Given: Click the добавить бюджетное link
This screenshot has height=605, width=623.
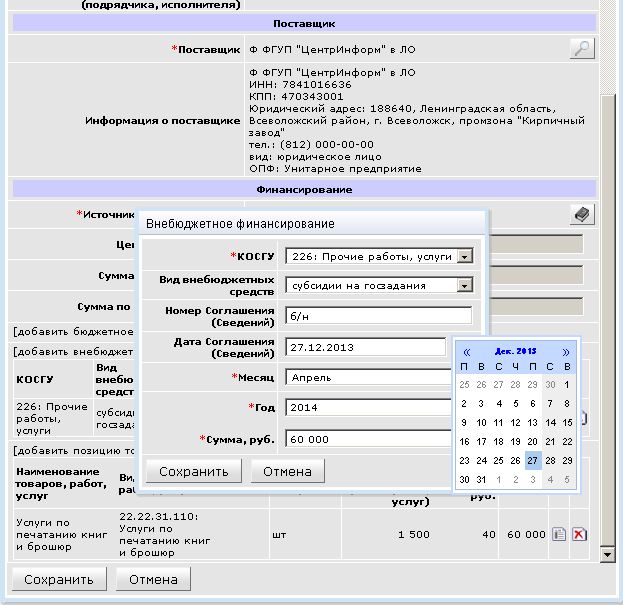Looking at the screenshot, I should pyautogui.click(x=74, y=331).
